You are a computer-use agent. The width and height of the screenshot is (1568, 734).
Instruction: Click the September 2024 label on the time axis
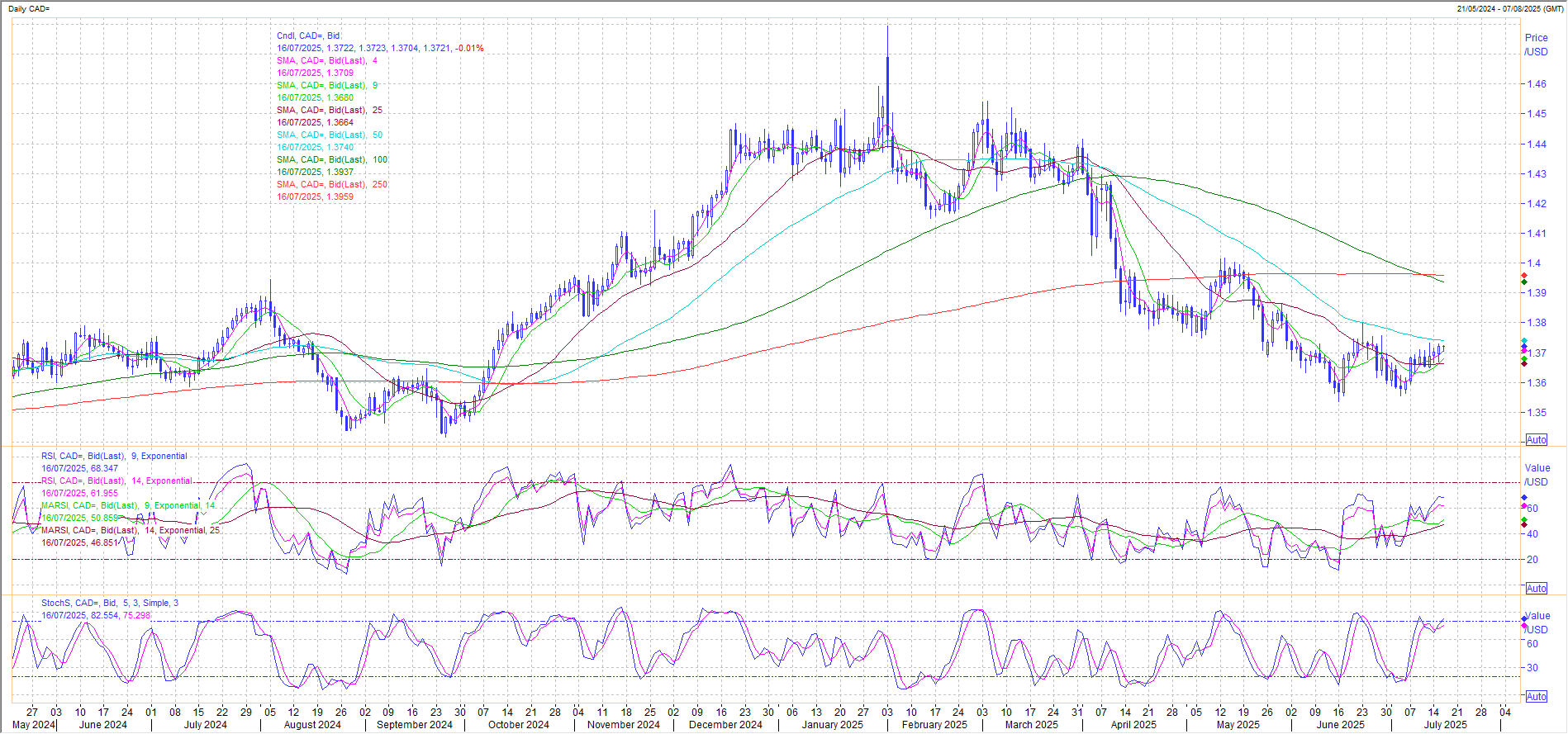click(x=415, y=725)
